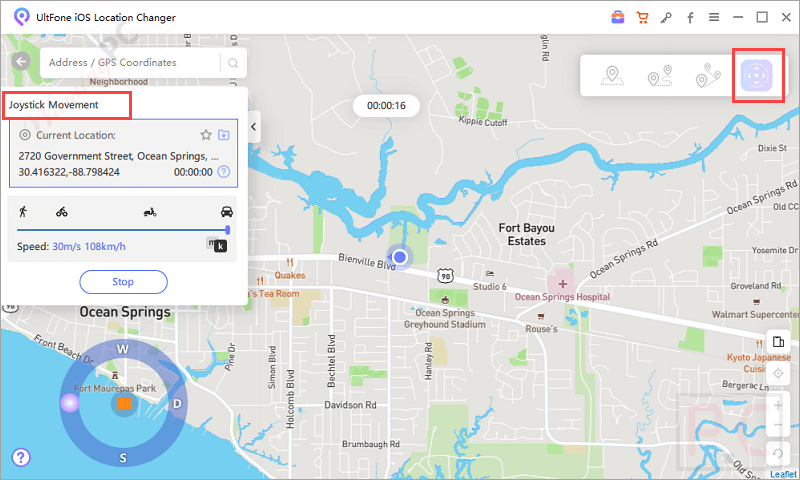Click the reset rotate icon below zoom
This screenshot has height=480, width=800.
tap(778, 453)
